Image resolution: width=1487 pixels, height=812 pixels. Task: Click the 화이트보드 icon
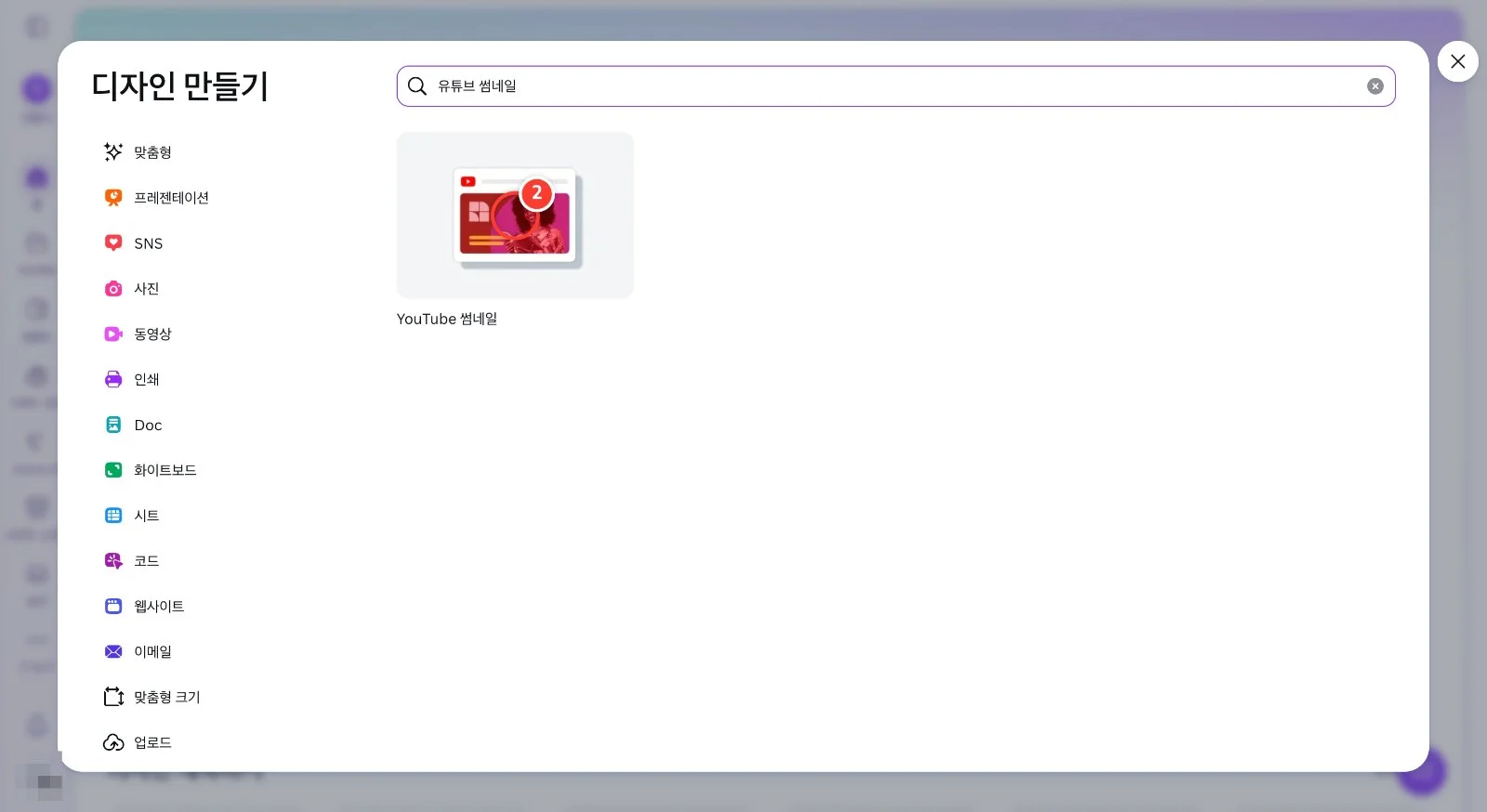pos(113,470)
